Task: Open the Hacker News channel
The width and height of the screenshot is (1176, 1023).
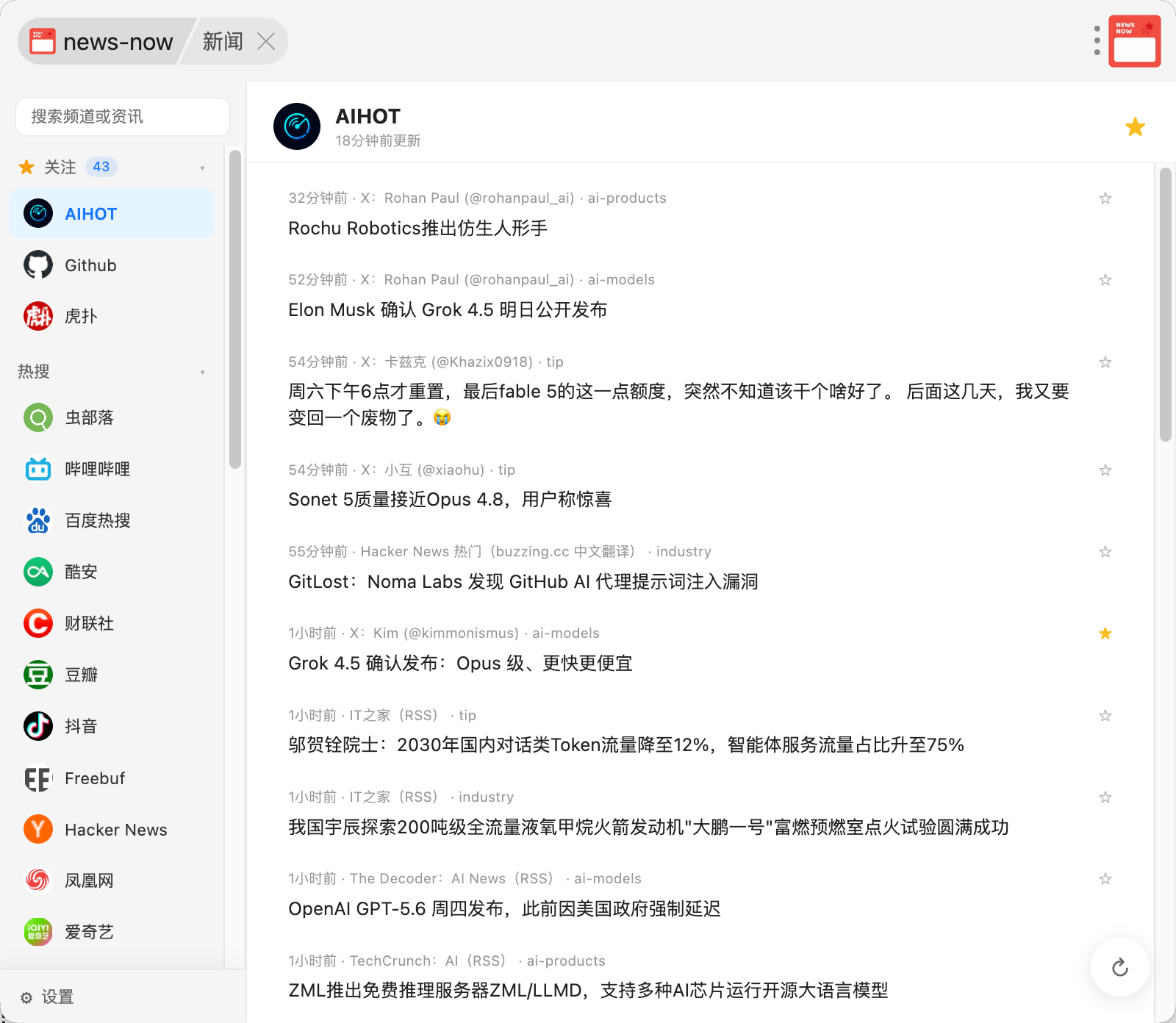Action: (x=112, y=830)
